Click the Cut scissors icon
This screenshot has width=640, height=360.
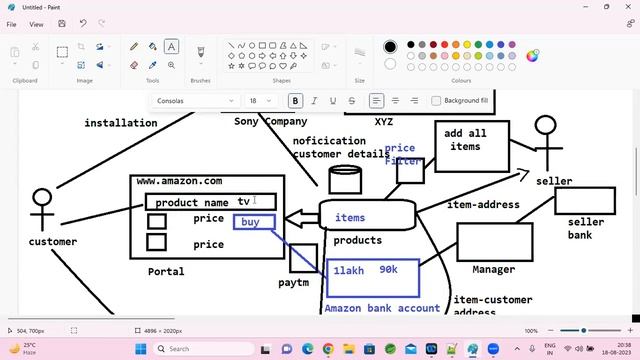[36, 47]
